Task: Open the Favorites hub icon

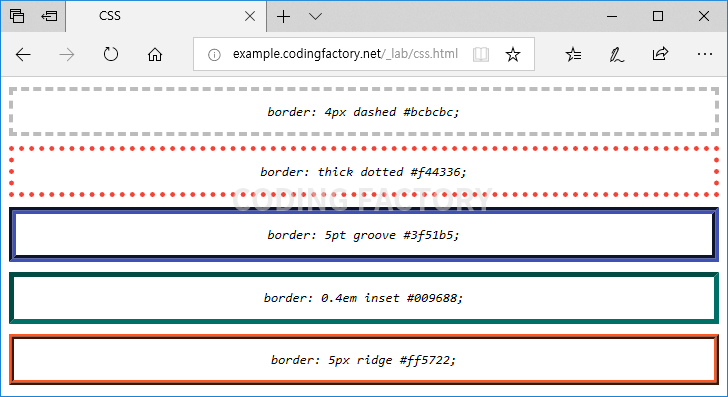Action: point(573,54)
